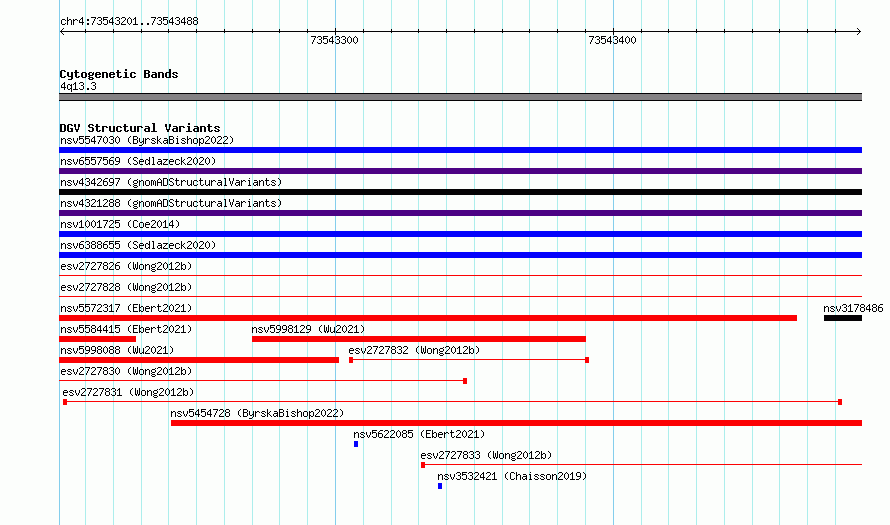
Task: Select the small blue nsv3532421 marker
Action: pos(440,486)
